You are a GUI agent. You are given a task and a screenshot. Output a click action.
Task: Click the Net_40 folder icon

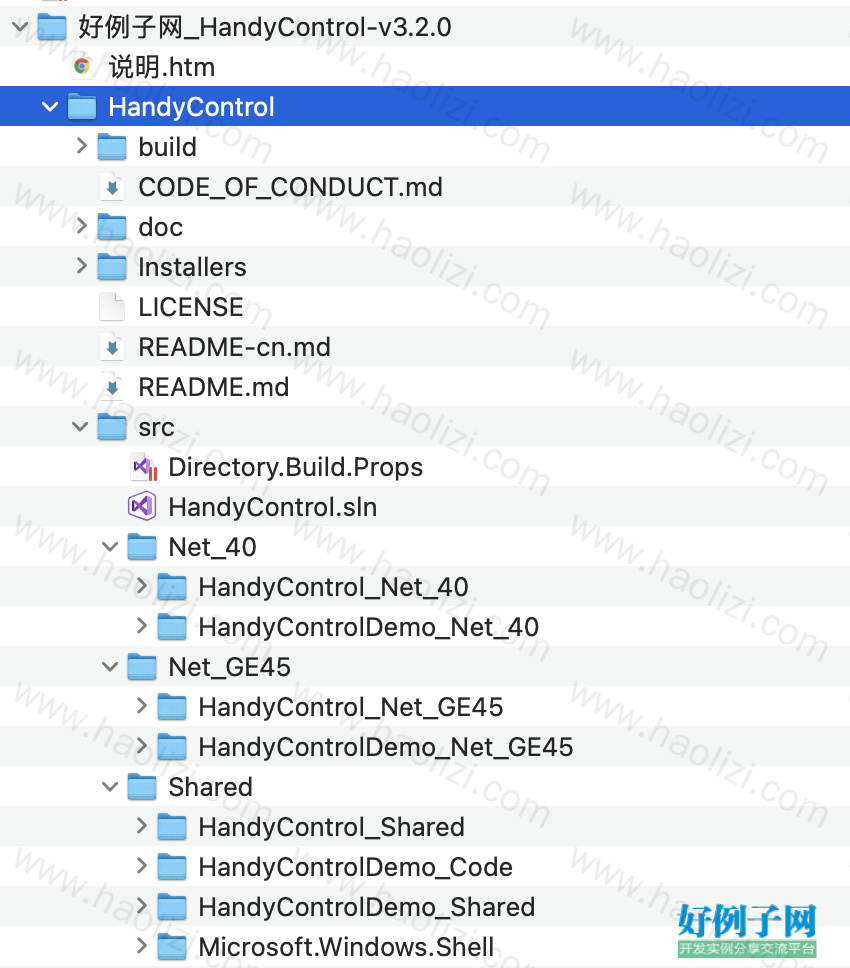(142, 547)
